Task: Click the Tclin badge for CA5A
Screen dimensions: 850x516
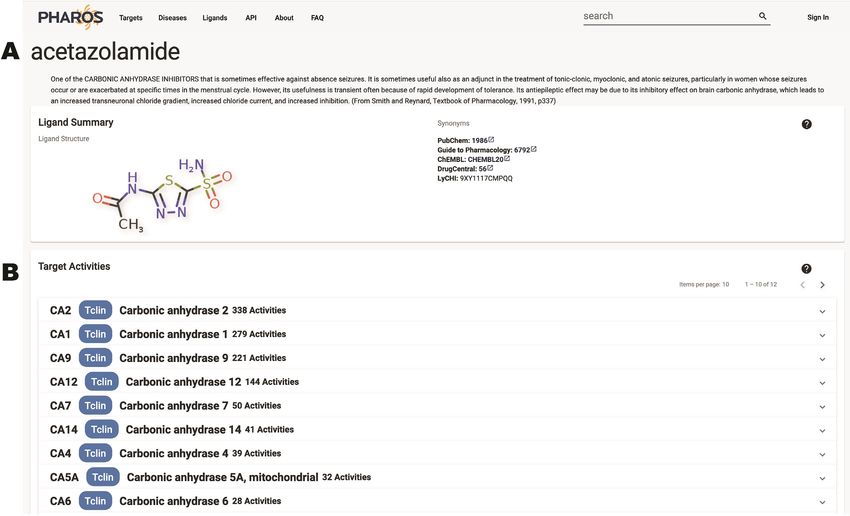Action: (x=103, y=477)
